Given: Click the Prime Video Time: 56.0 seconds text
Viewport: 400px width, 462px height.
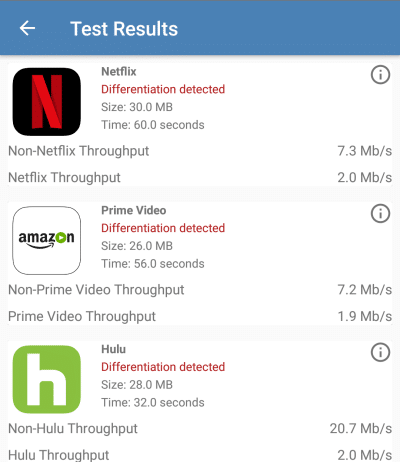Looking at the screenshot, I should 153,264.
